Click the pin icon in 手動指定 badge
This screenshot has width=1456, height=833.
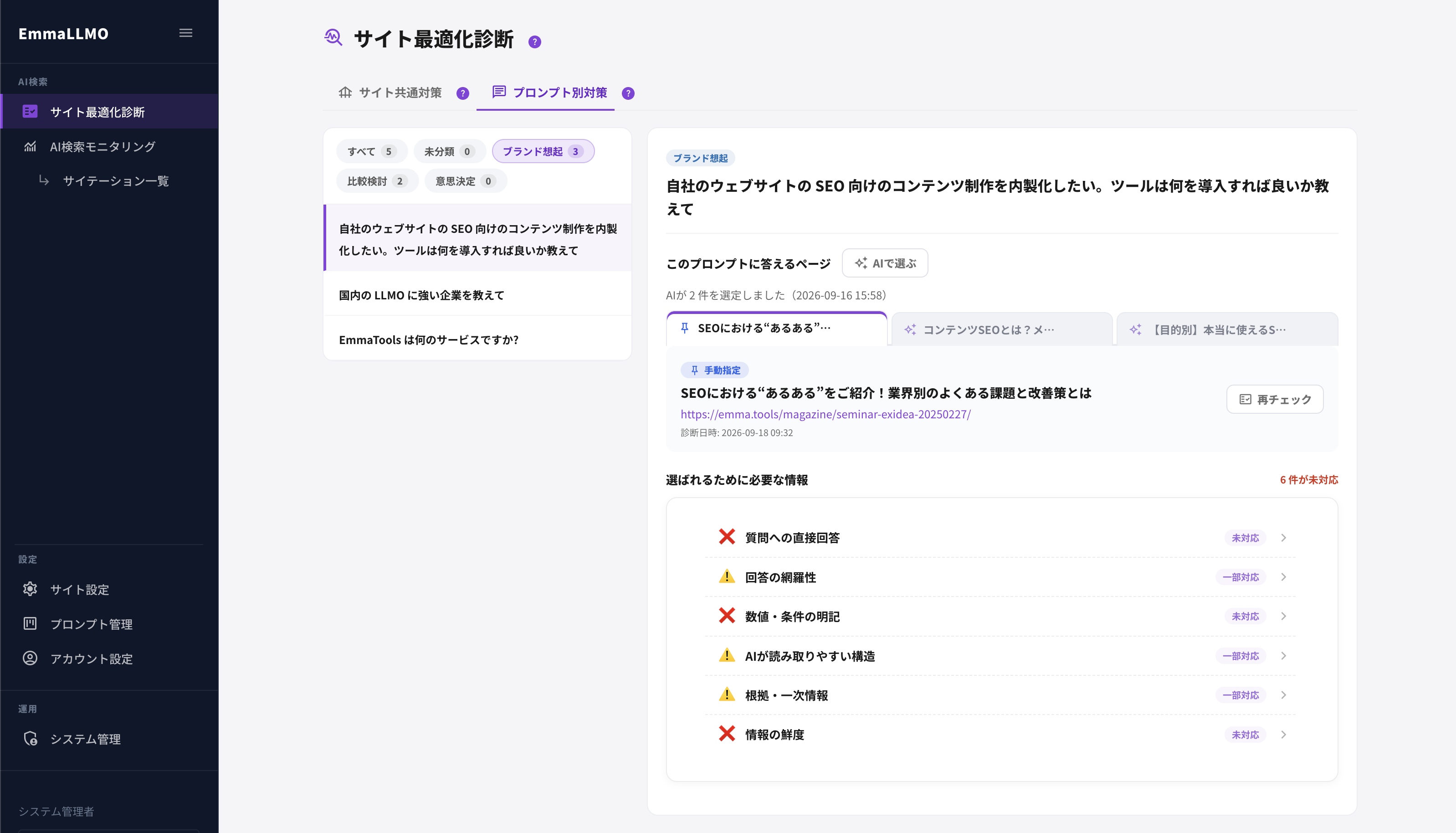(x=694, y=370)
